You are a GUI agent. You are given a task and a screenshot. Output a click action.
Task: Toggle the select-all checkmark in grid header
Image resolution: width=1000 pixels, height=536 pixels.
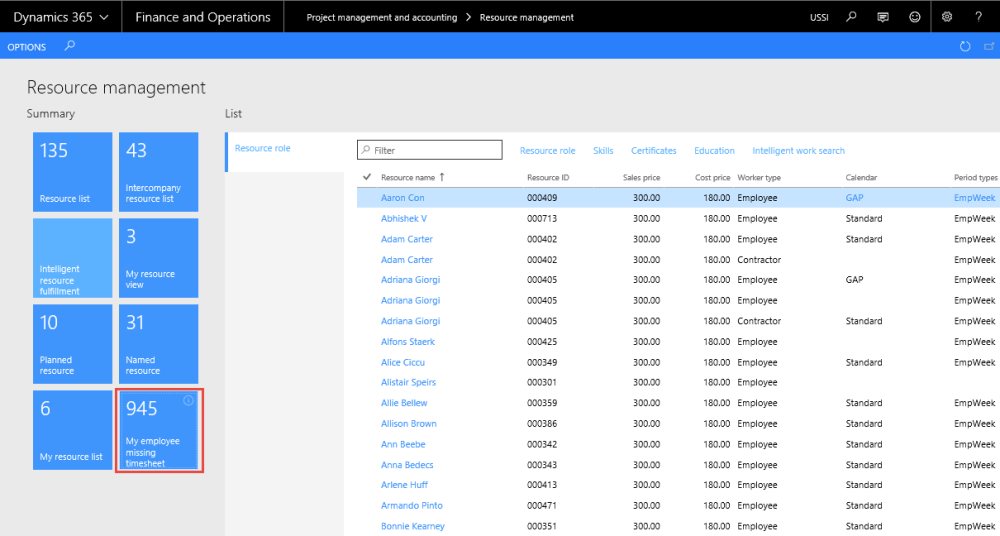tap(367, 177)
